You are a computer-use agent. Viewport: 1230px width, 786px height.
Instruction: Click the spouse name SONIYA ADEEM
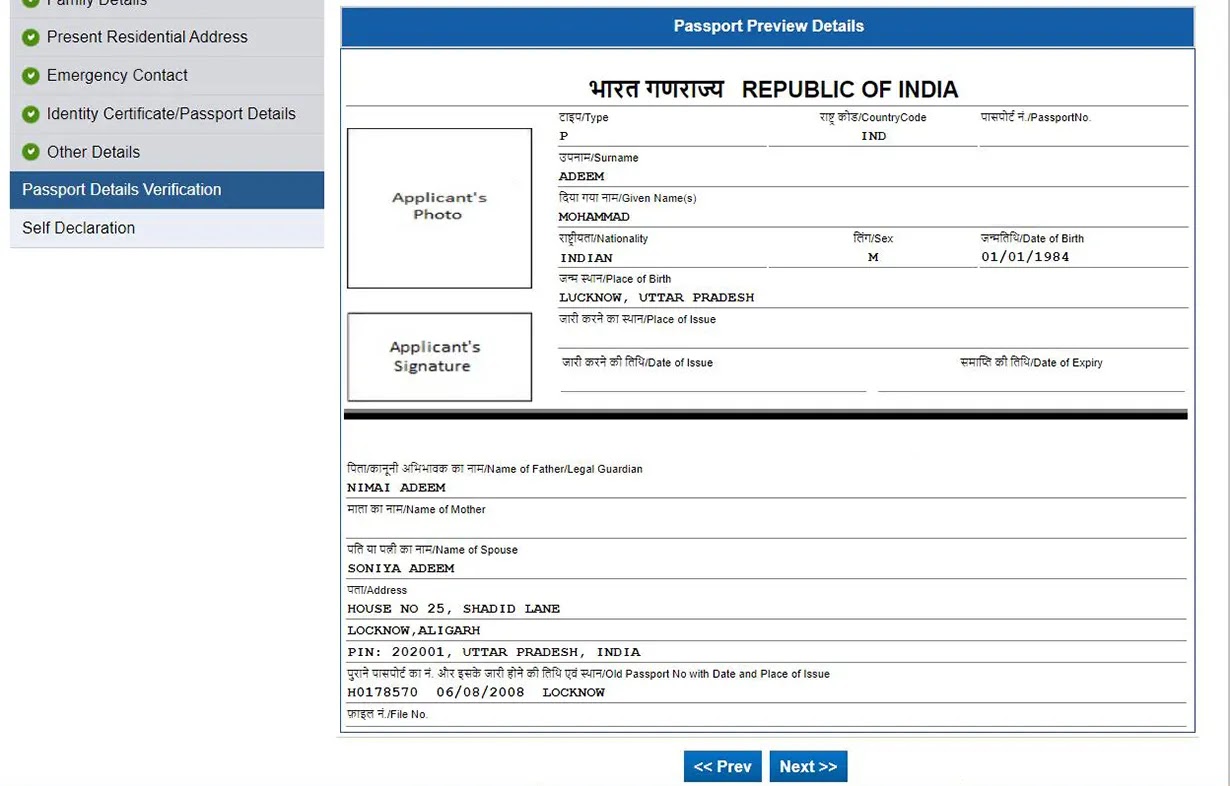tap(401, 568)
